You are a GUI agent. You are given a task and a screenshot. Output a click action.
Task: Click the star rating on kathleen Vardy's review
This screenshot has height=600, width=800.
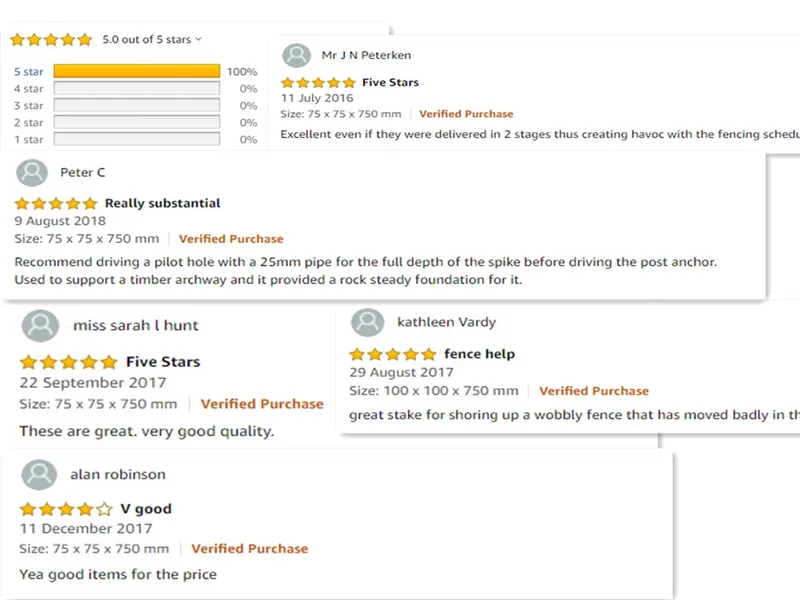[x=392, y=355]
